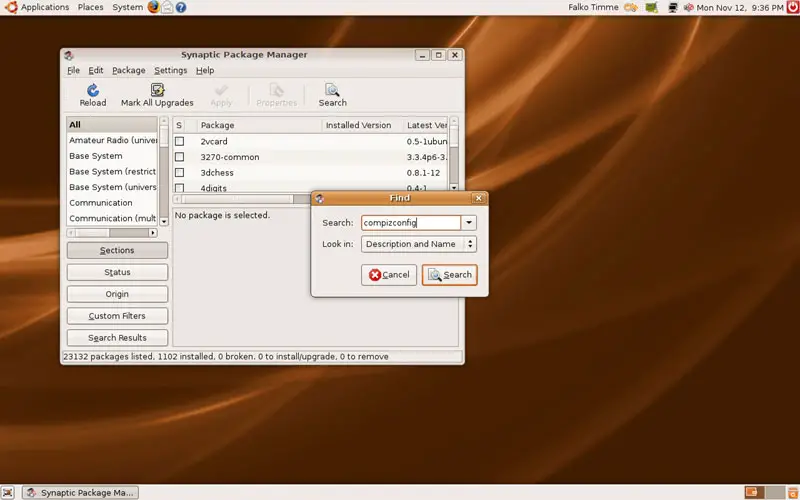Toggle the checkbox for 3270-common package
The width and height of the screenshot is (800, 500).
[180, 157]
